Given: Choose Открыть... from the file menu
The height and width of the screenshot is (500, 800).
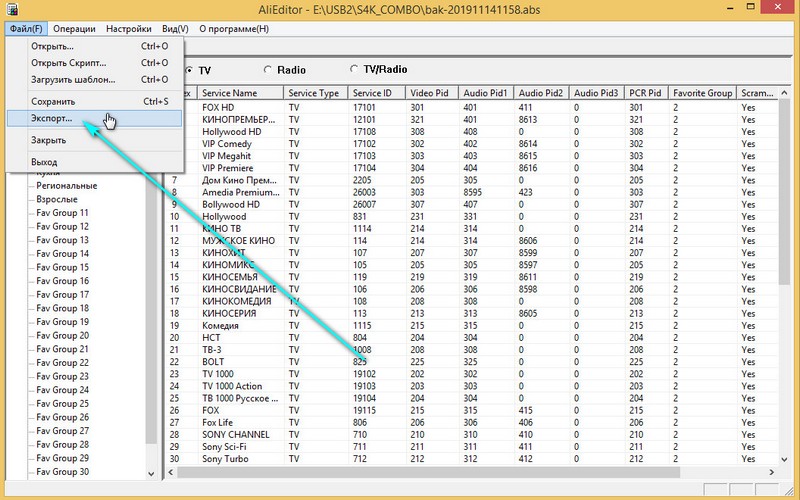Looking at the screenshot, I should pos(94,46).
